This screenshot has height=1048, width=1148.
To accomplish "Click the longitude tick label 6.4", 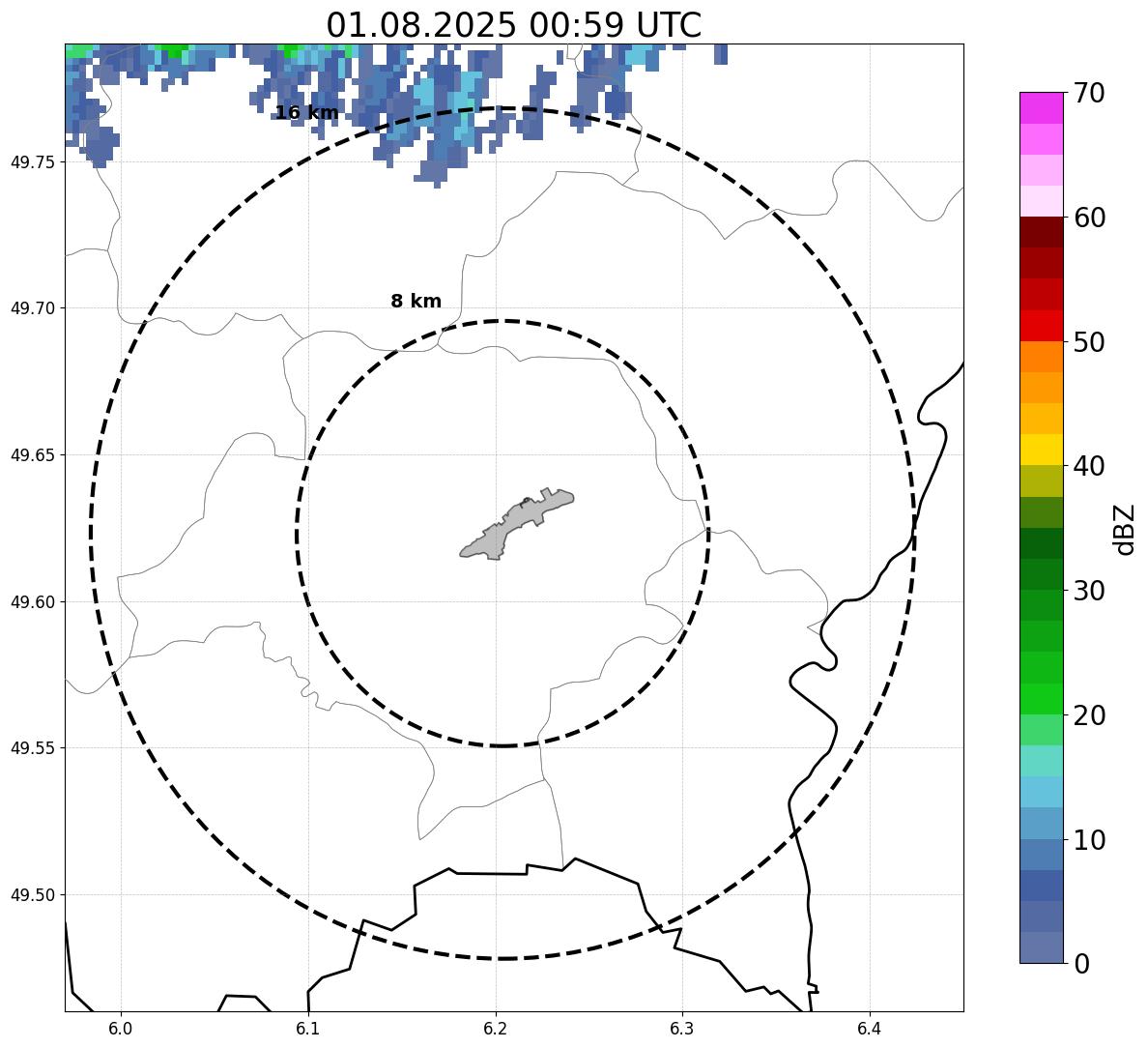I will click(869, 1029).
